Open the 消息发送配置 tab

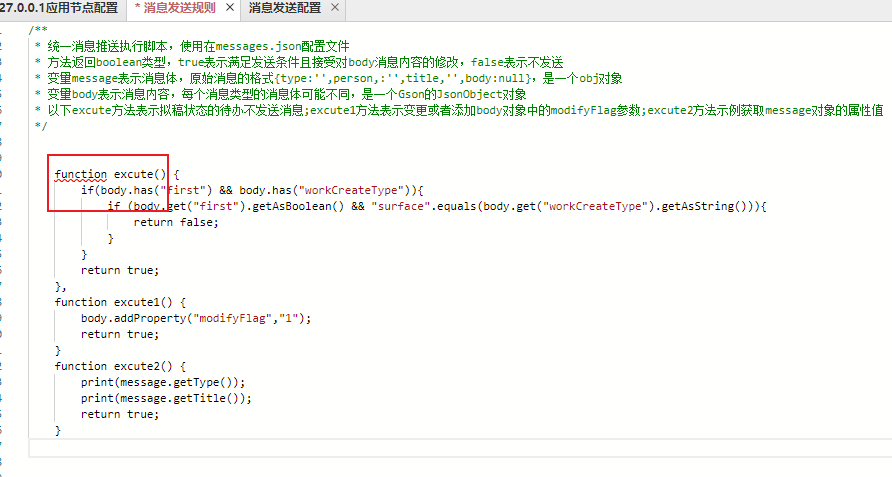pyautogui.click(x=285, y=8)
